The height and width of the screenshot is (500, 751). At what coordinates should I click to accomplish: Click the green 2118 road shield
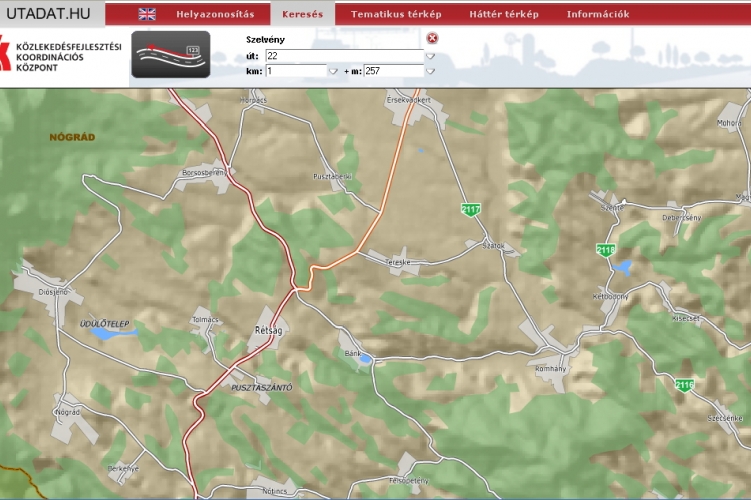pyautogui.click(x=605, y=249)
